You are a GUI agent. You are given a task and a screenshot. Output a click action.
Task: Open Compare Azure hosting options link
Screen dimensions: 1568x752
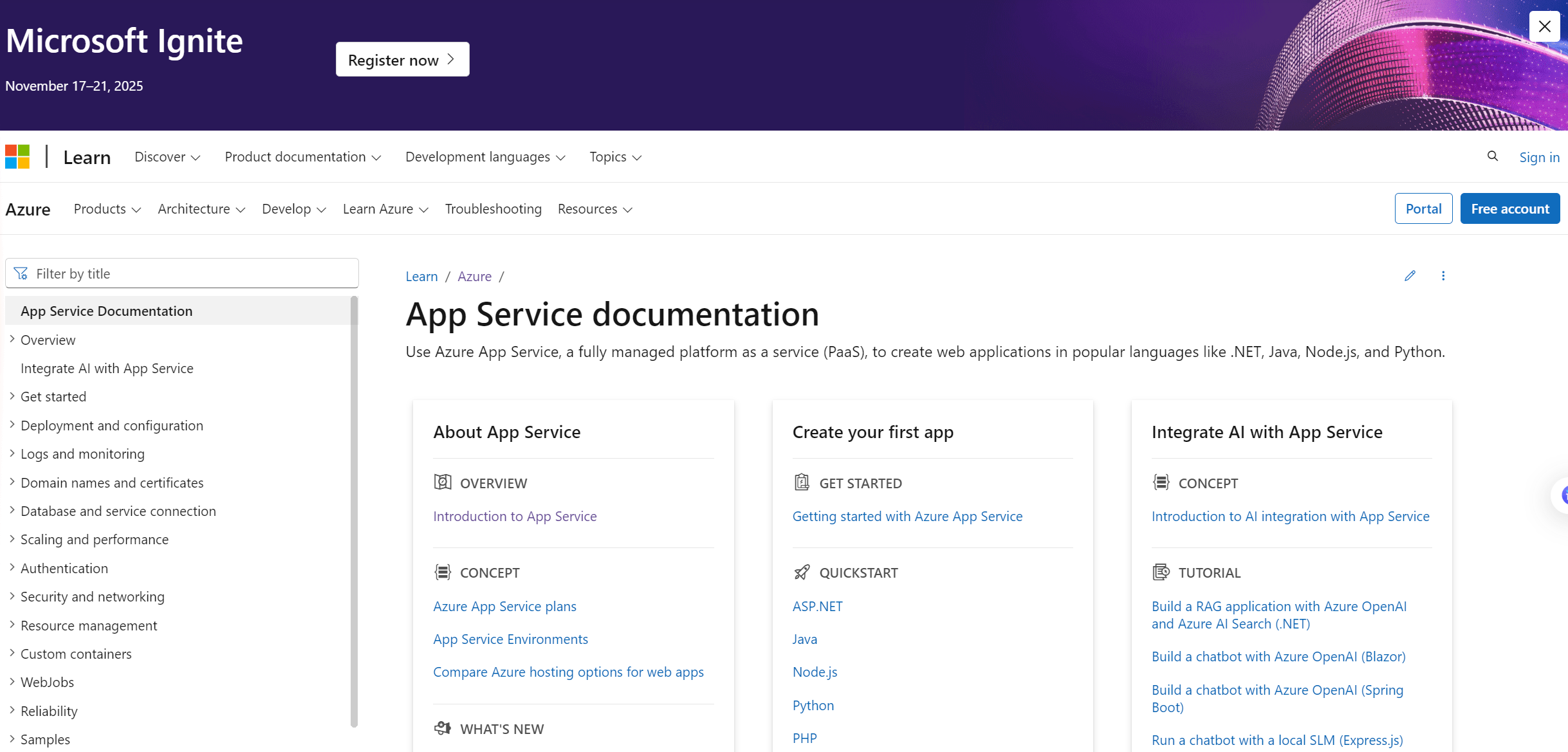[x=568, y=672]
